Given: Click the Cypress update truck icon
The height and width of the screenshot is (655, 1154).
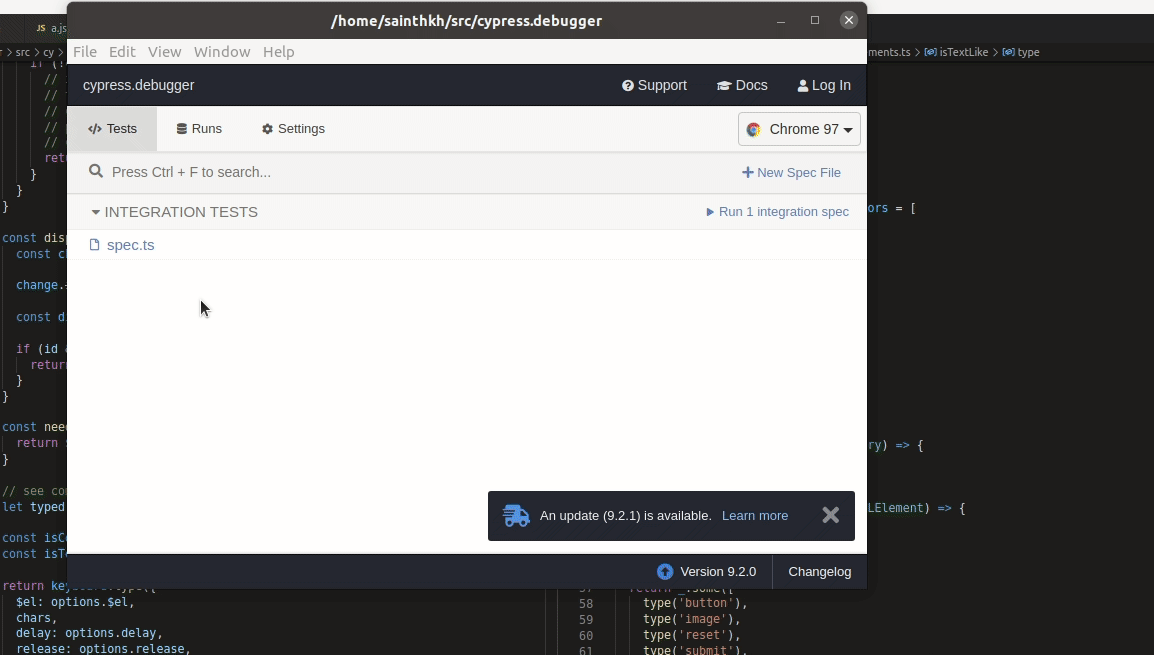Looking at the screenshot, I should (x=516, y=515).
